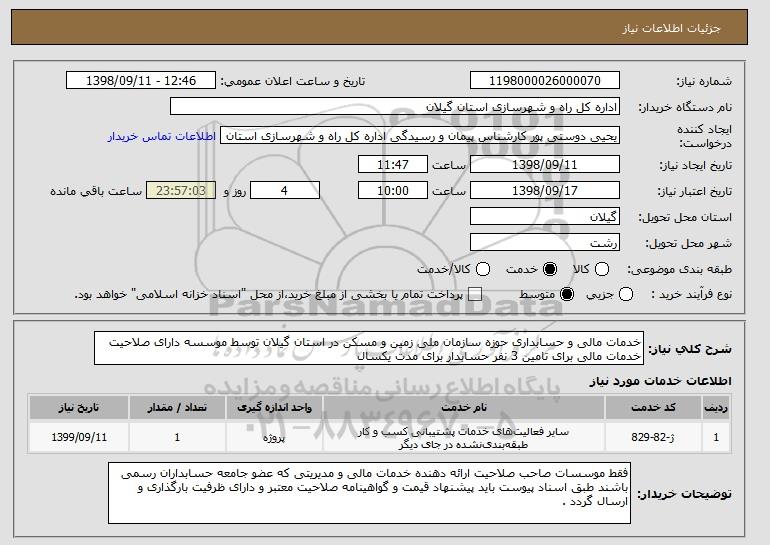Click the شرح کلی نیاز description box

pyautogui.click(x=369, y=349)
